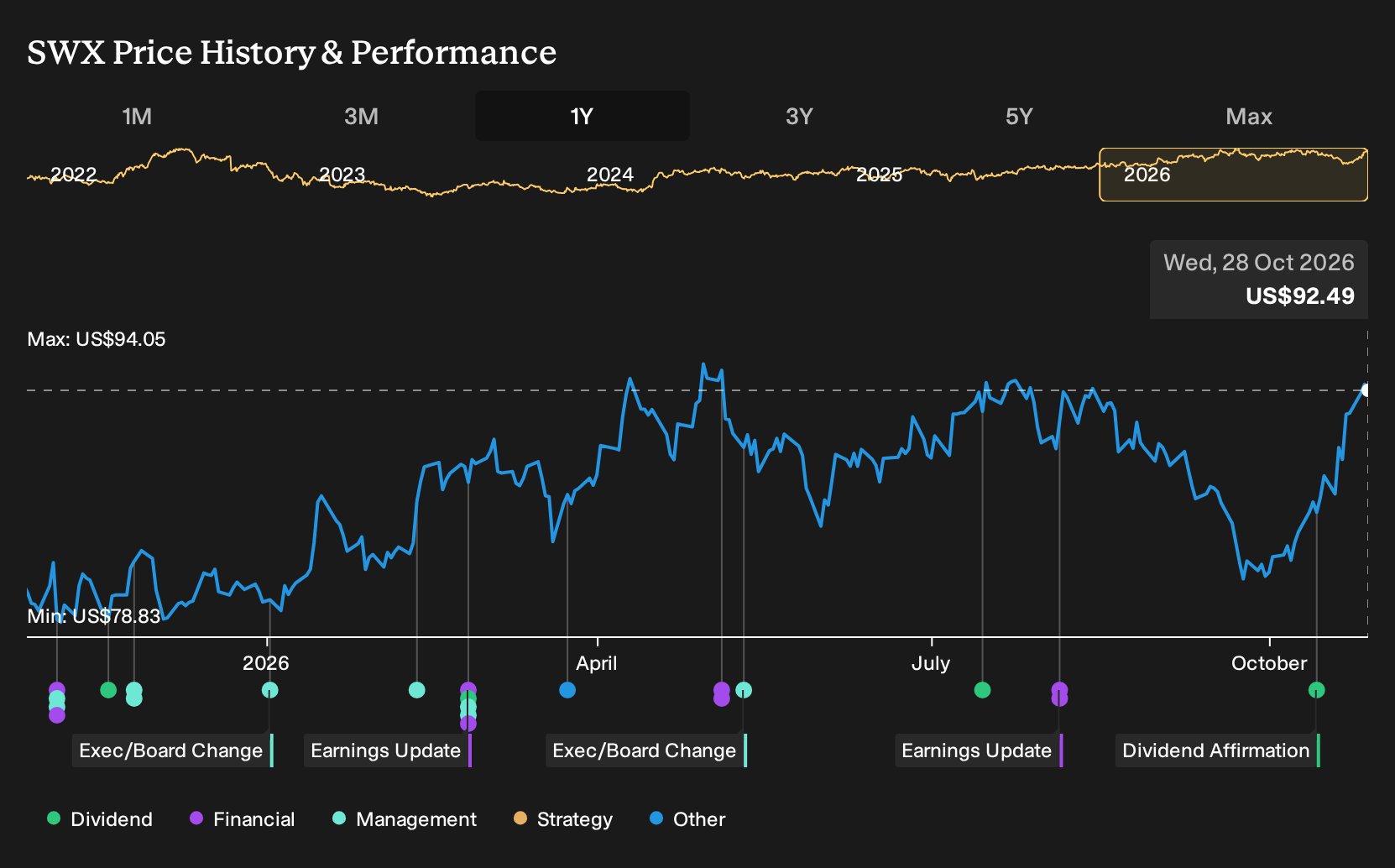
Task: Select the 3M time range tab
Action: [x=361, y=116]
